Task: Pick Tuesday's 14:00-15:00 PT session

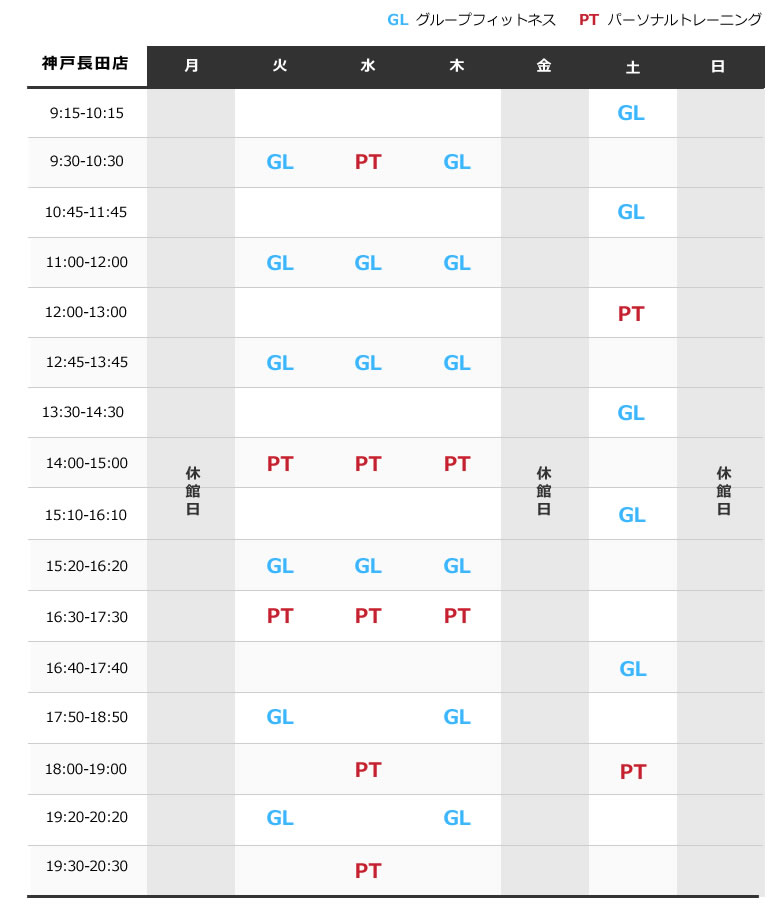Action: point(280,464)
